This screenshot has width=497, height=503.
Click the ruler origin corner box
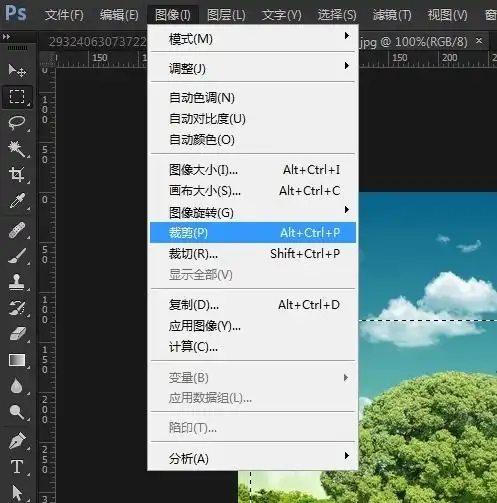pos(47,59)
